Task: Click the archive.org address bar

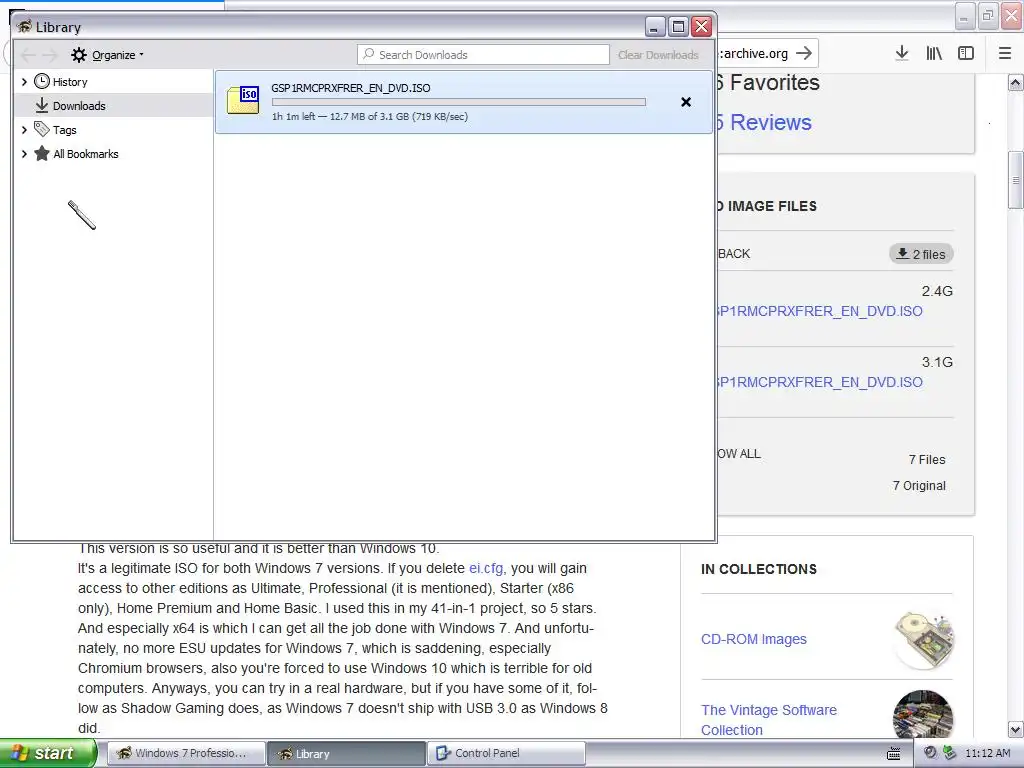Action: pyautogui.click(x=754, y=53)
